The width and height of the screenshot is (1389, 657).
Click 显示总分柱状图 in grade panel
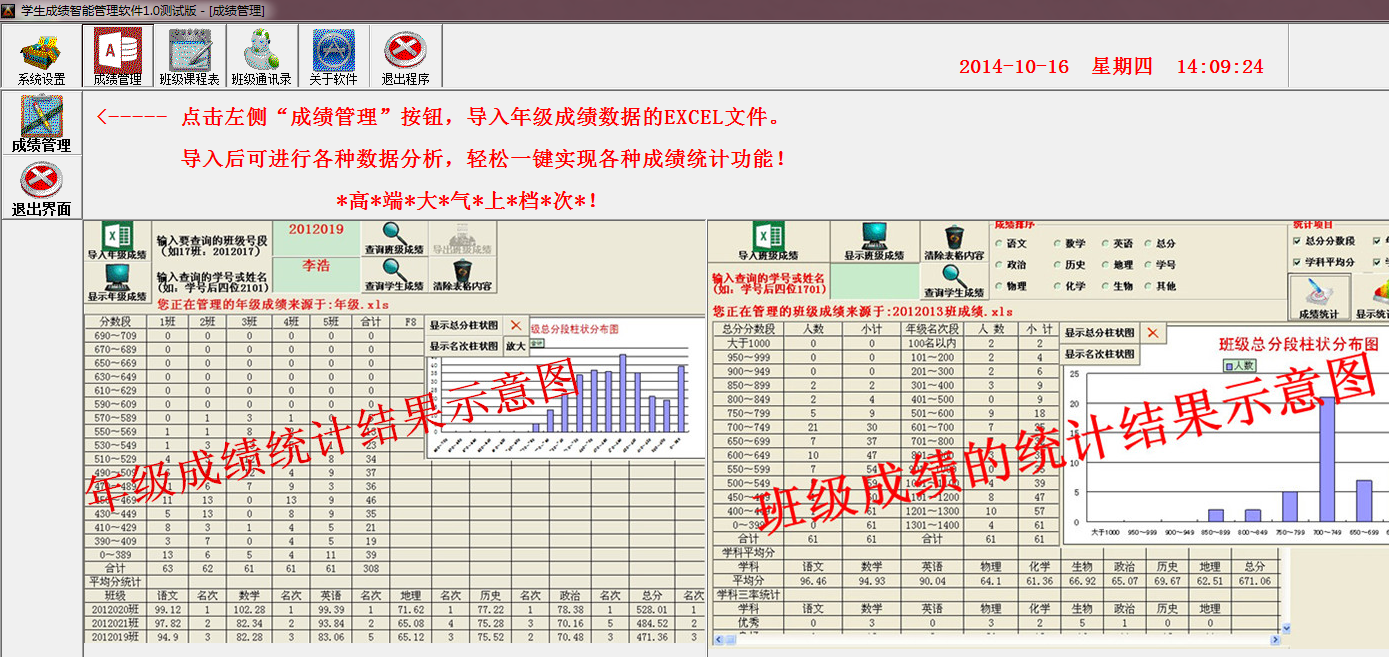(x=464, y=325)
